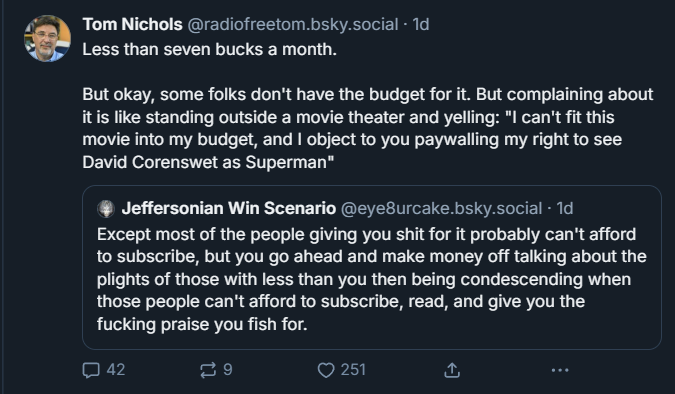Image resolution: width=675 pixels, height=394 pixels.
Task: Click the "Less than seven bucks a month" text
Action: pyautogui.click(x=210, y=50)
